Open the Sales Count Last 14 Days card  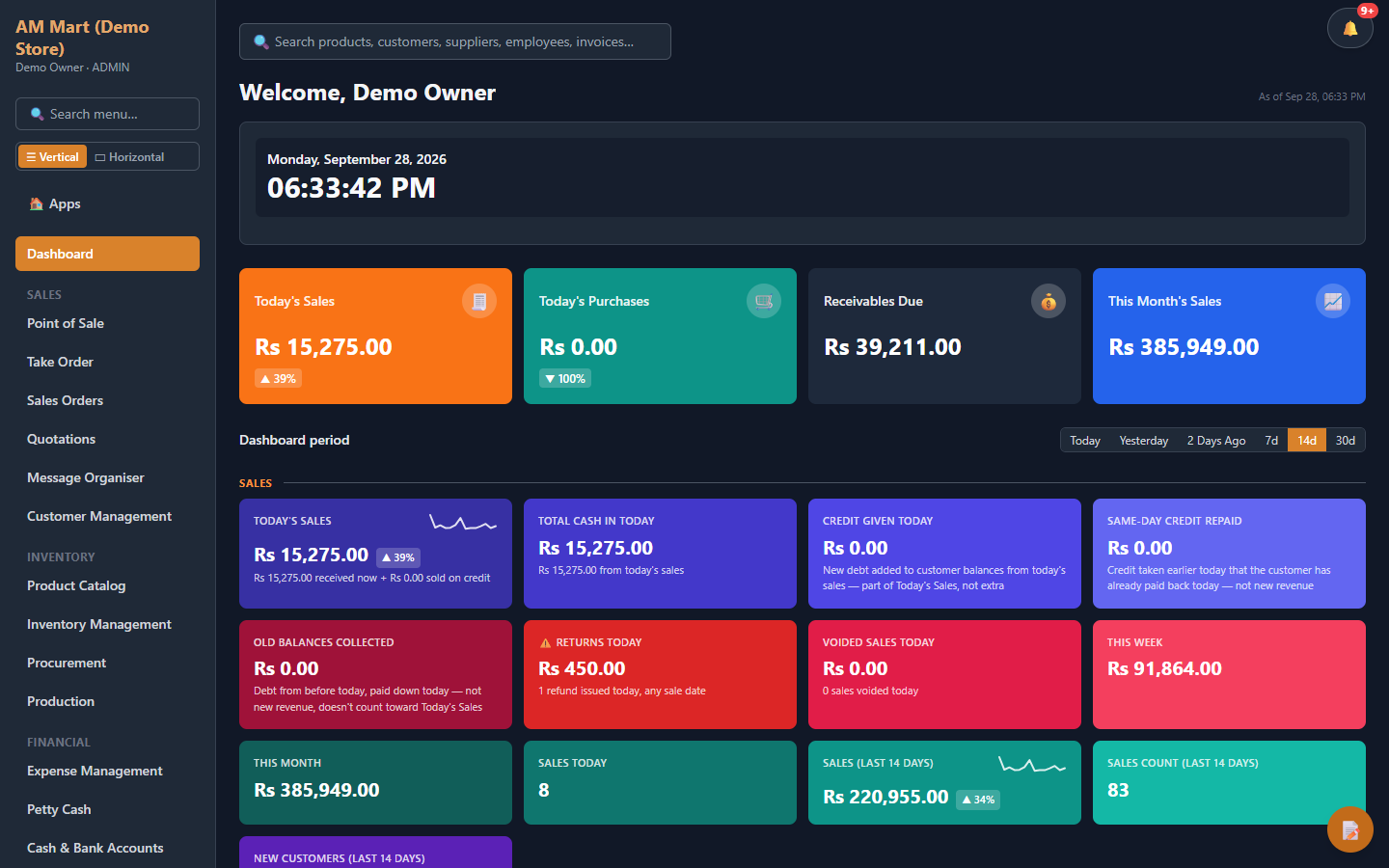(1229, 782)
